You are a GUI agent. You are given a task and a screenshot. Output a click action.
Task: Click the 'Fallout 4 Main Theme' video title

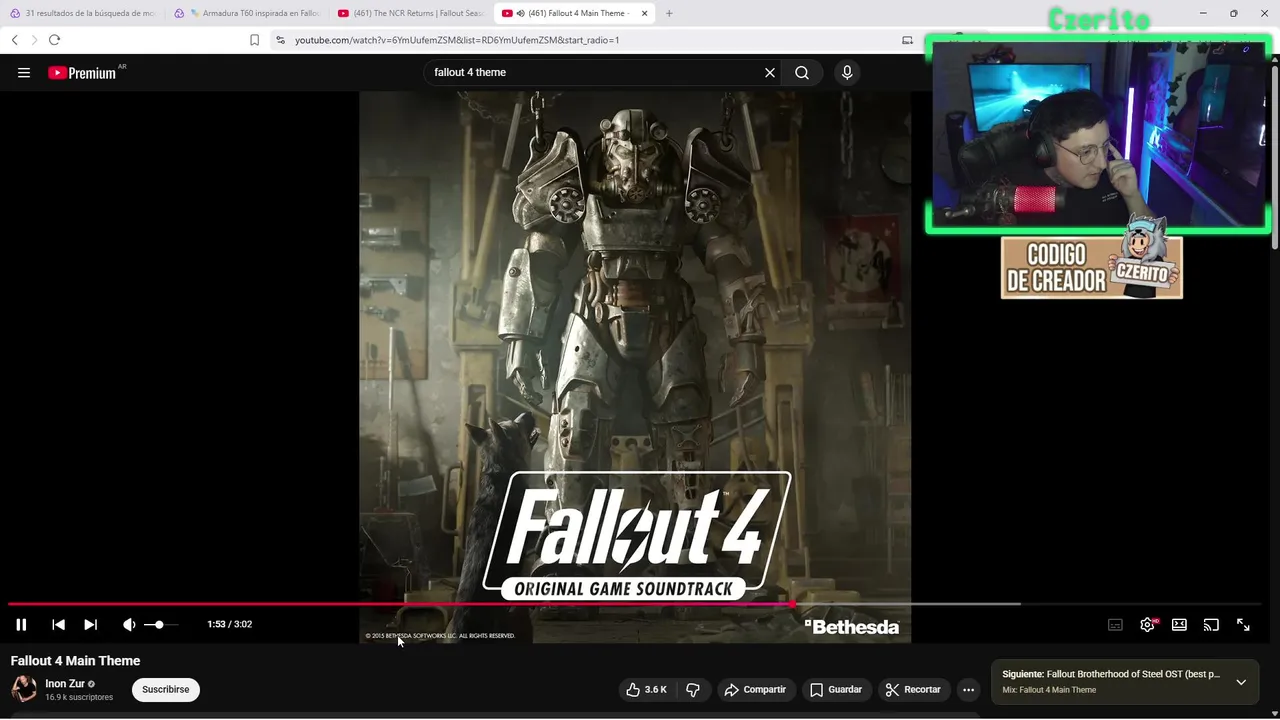click(x=75, y=661)
